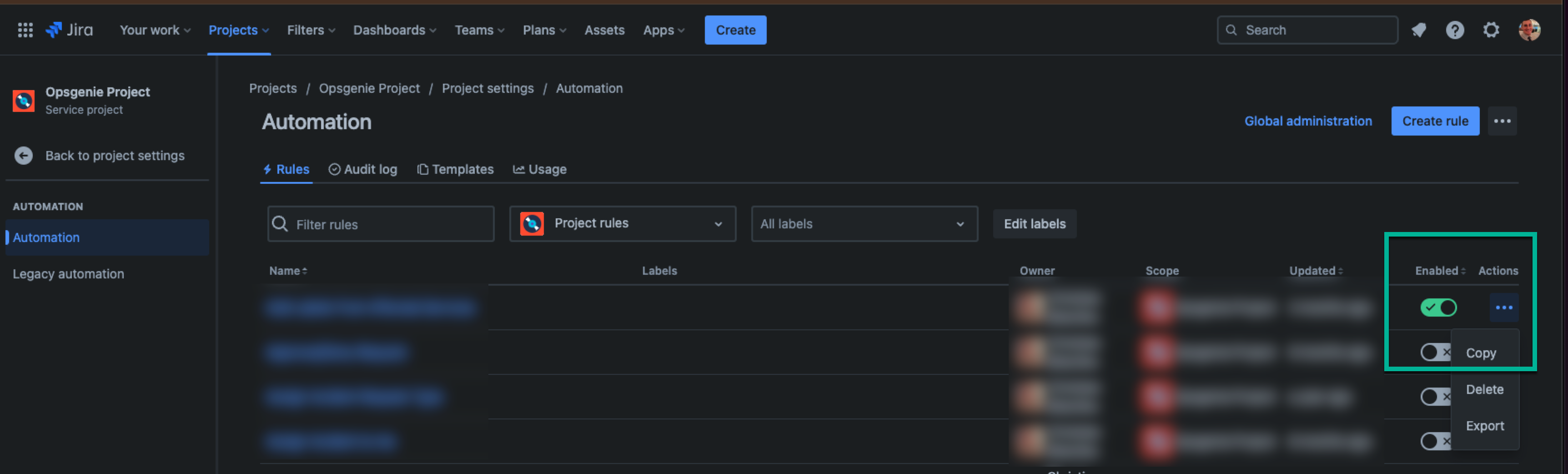Image resolution: width=1568 pixels, height=474 pixels.
Task: Switch to the Rules tab
Action: (x=286, y=169)
